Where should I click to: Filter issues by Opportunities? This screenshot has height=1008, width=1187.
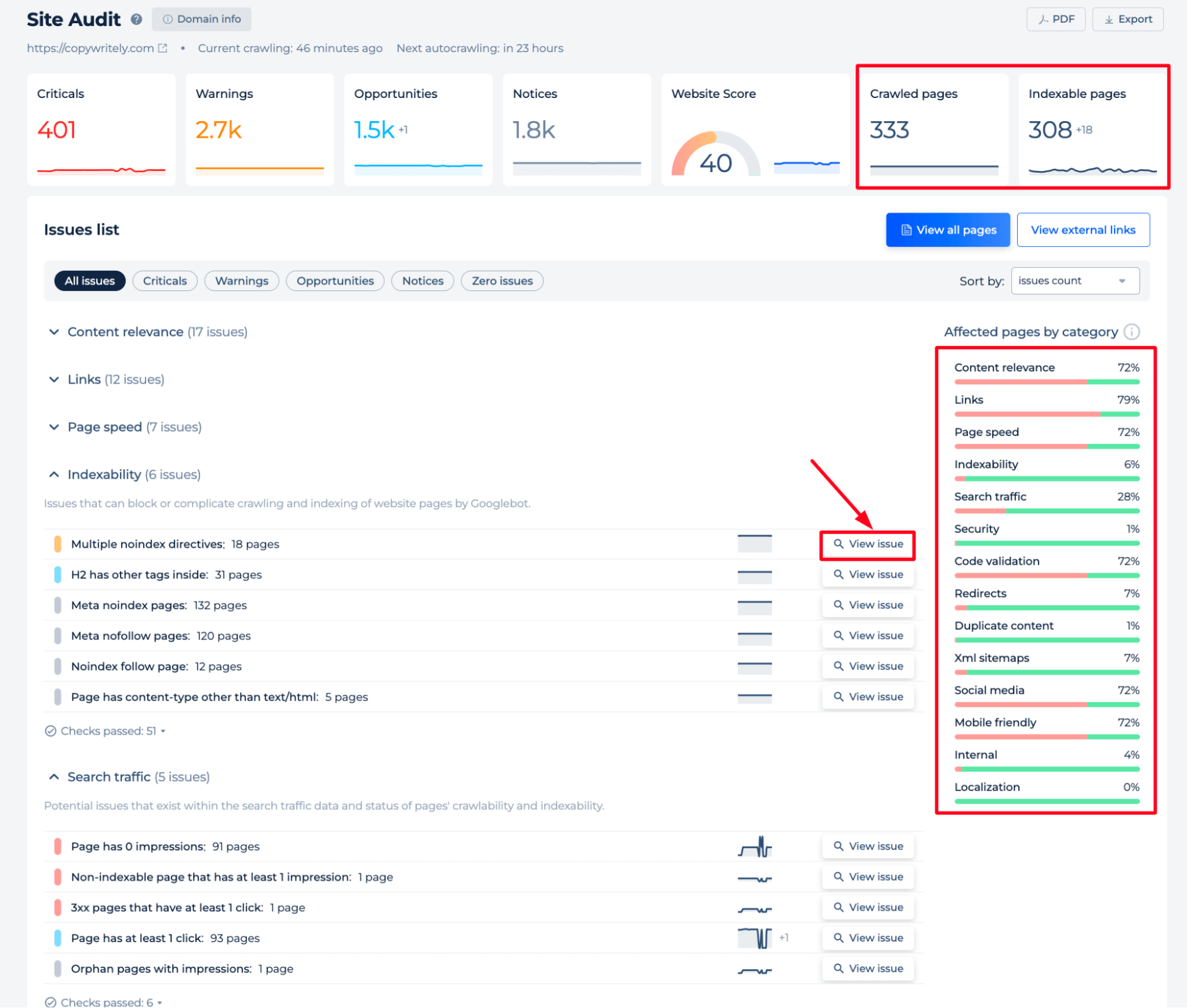(335, 281)
